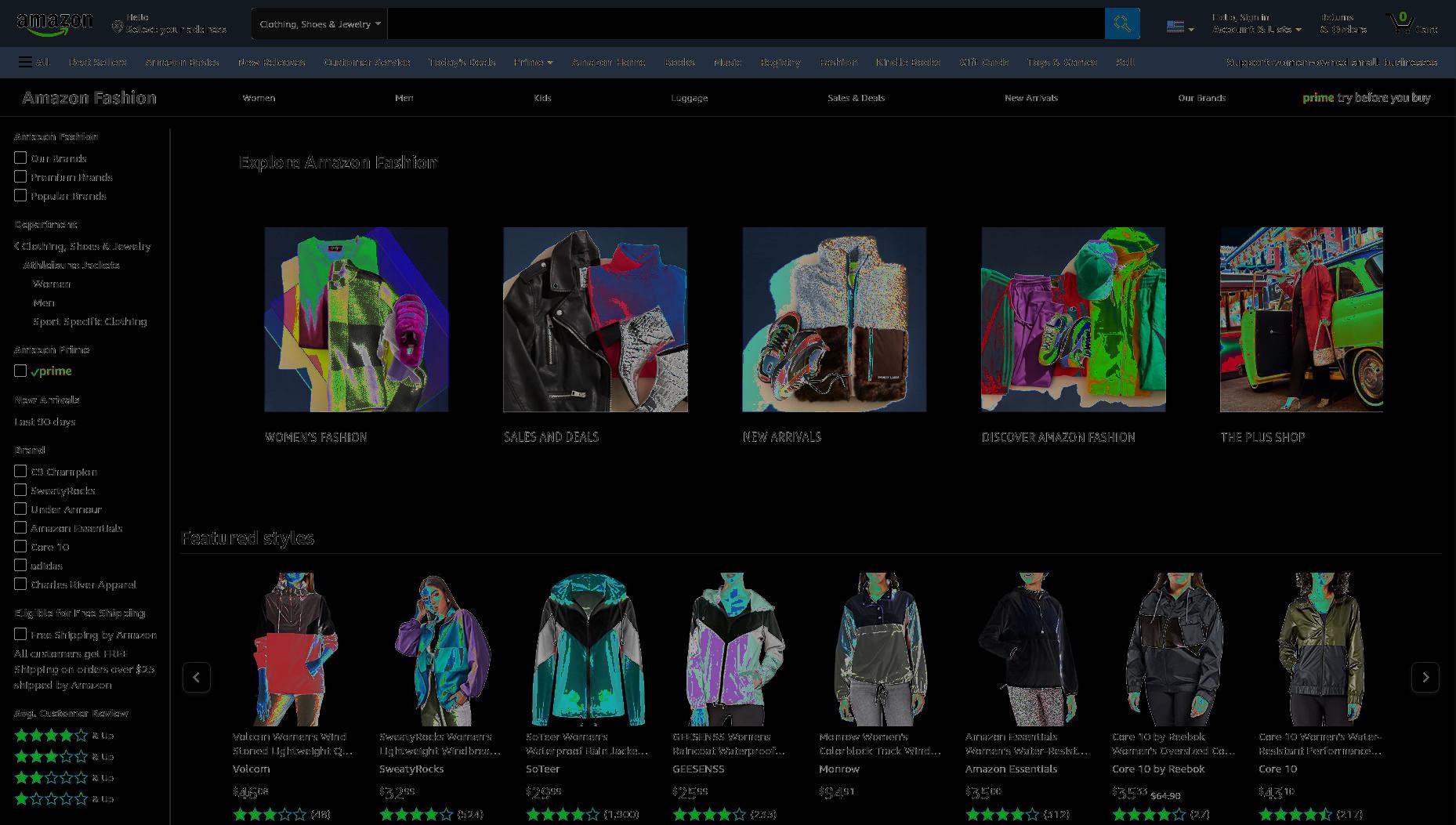Check the Amazon Essentials brand box

coord(20,527)
